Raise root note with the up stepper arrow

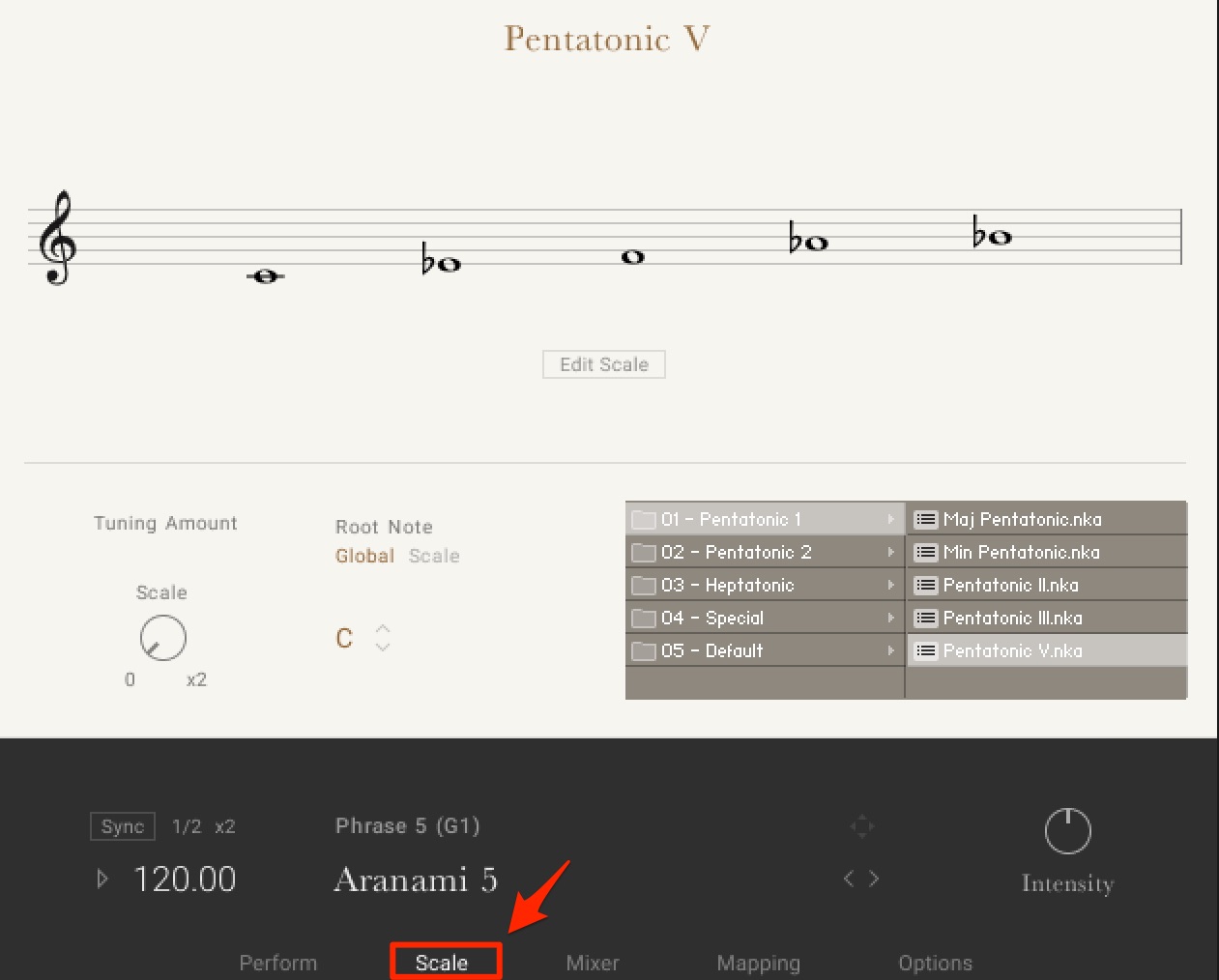(x=383, y=628)
